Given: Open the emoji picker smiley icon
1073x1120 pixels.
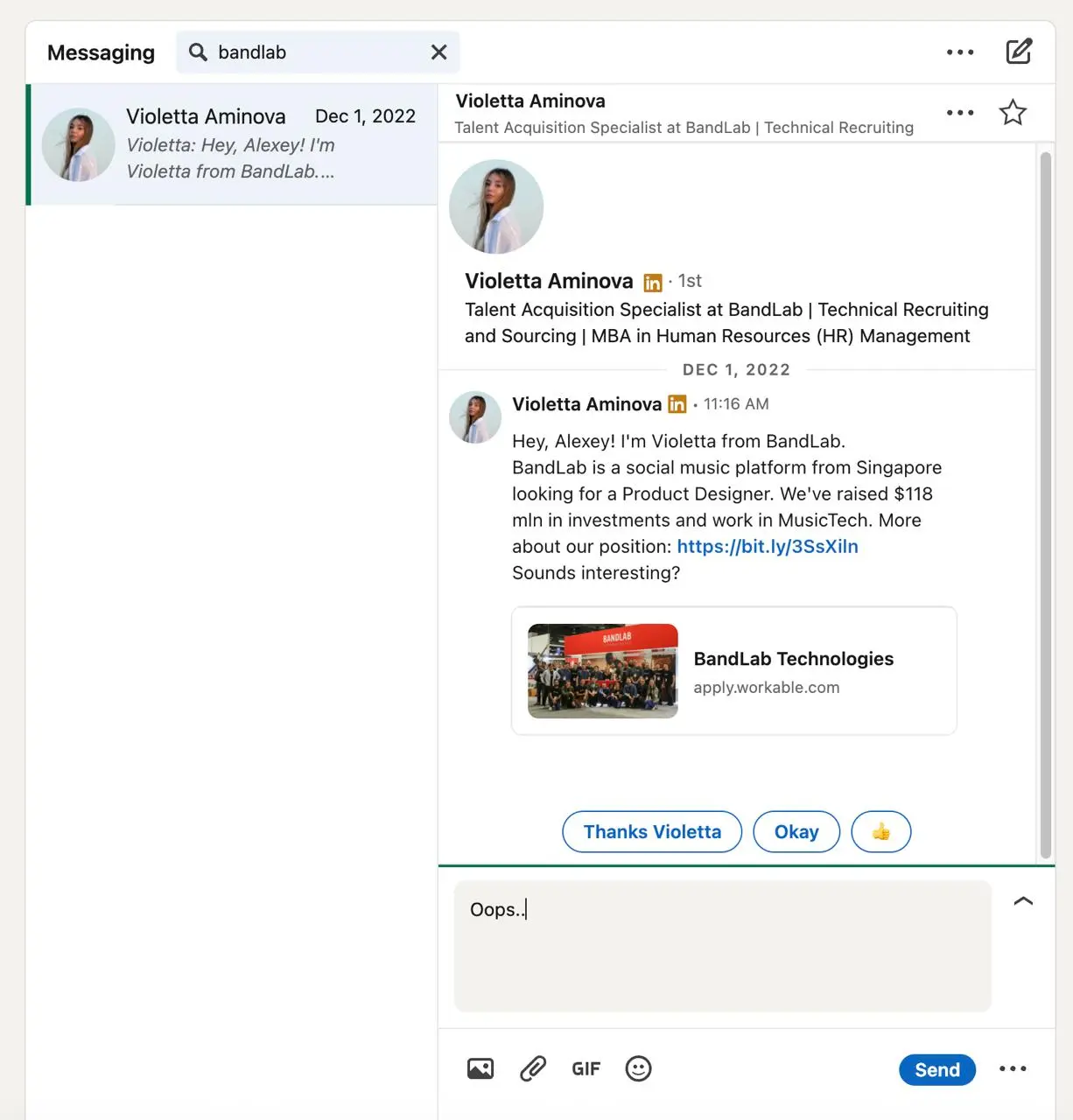Looking at the screenshot, I should click(639, 1068).
